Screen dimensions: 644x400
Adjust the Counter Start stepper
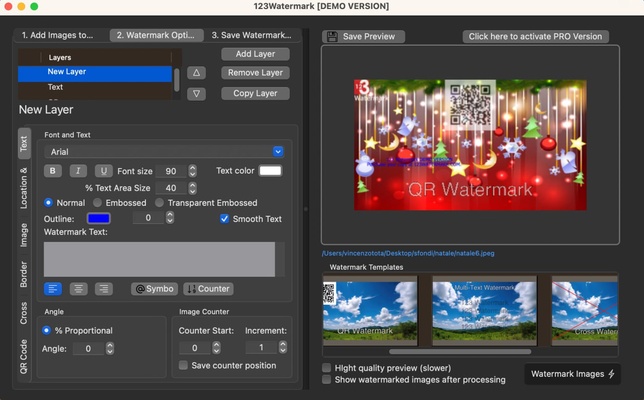point(216,348)
